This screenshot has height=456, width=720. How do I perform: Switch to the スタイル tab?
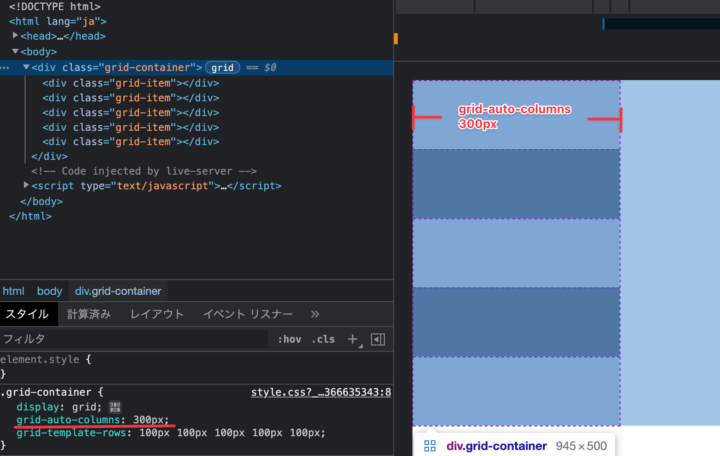tap(27, 314)
